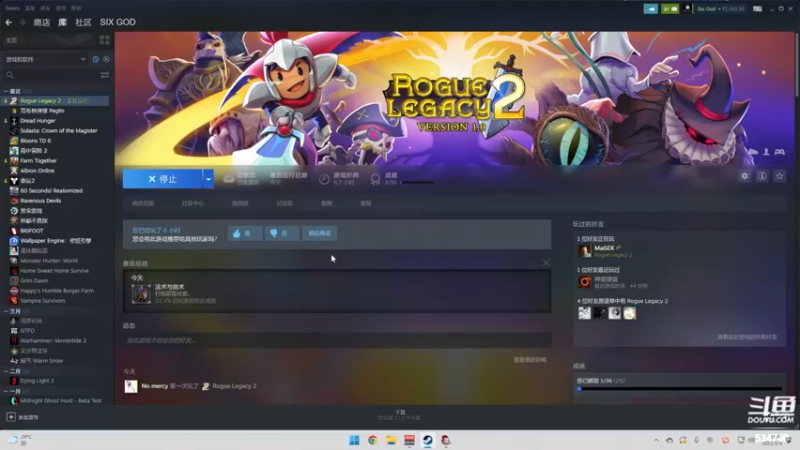800x450 pixels.
Task: Click the recent-activity clock filter icon
Action: click(x=95, y=59)
